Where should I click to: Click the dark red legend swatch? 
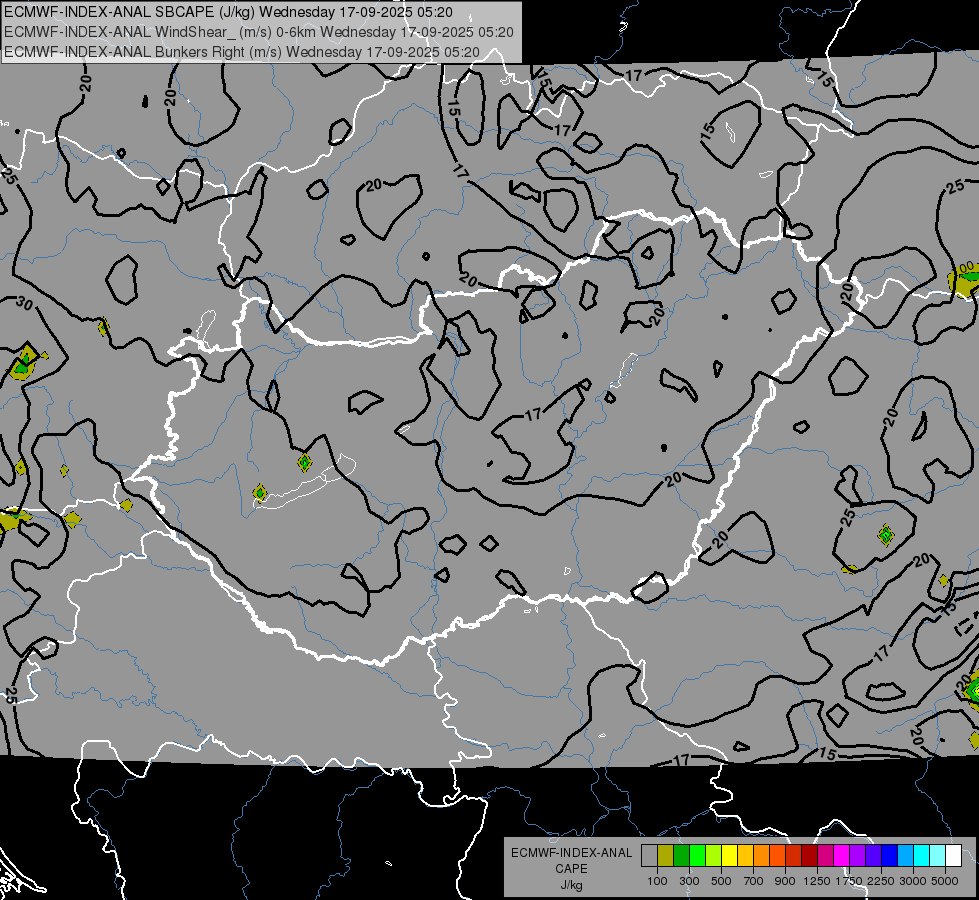[809, 856]
